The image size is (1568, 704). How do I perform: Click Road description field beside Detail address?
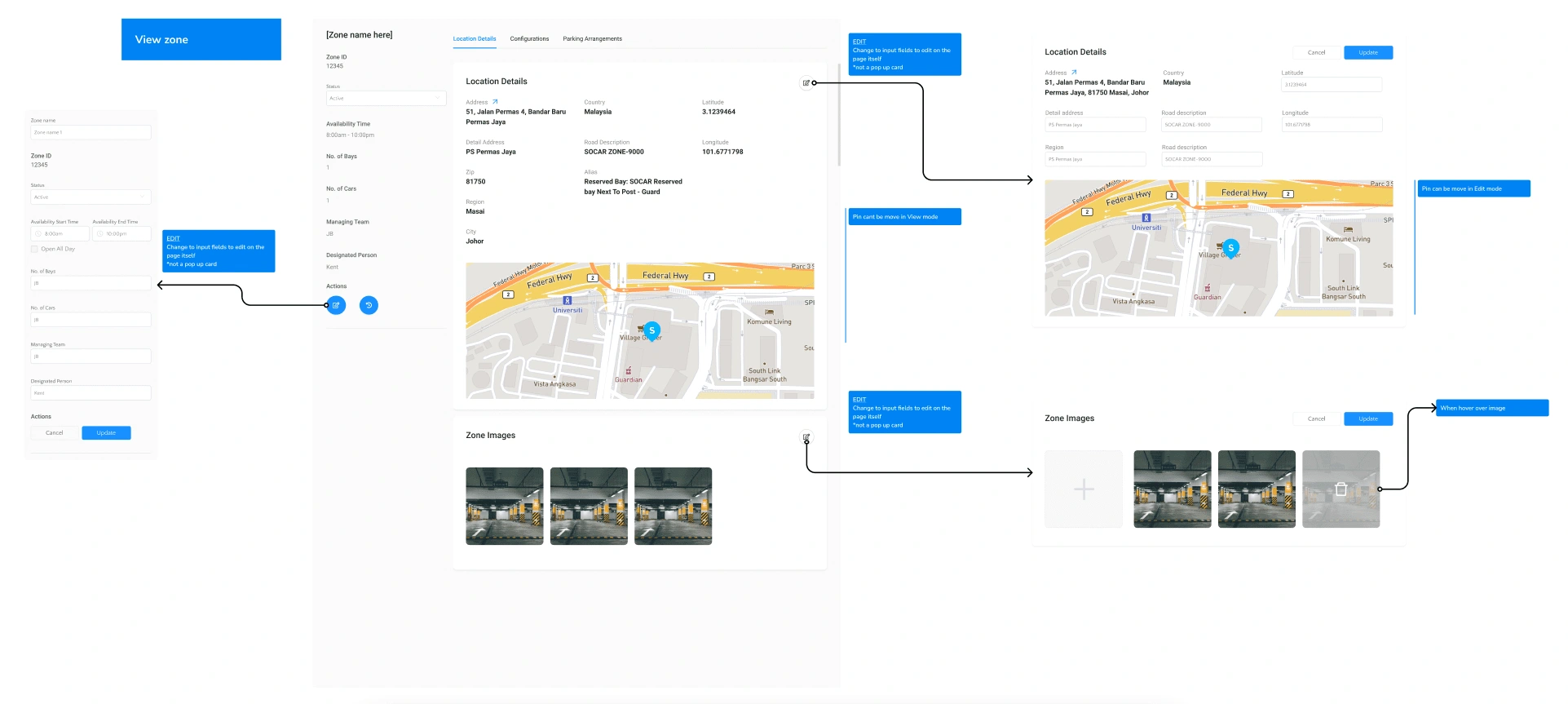(1212, 125)
